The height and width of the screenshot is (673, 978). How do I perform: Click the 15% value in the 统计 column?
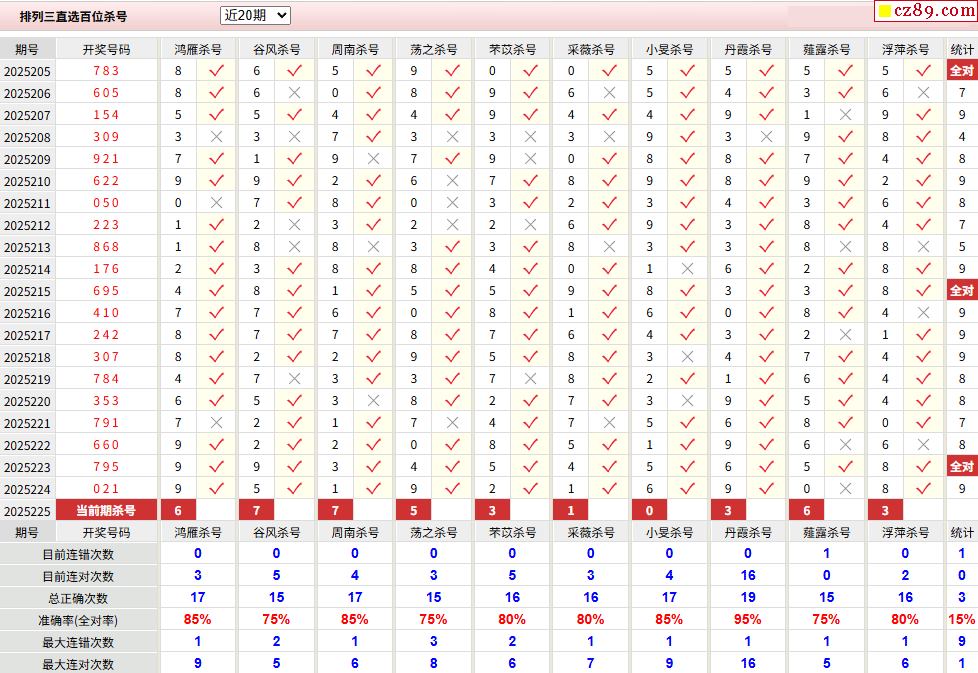(x=961, y=619)
